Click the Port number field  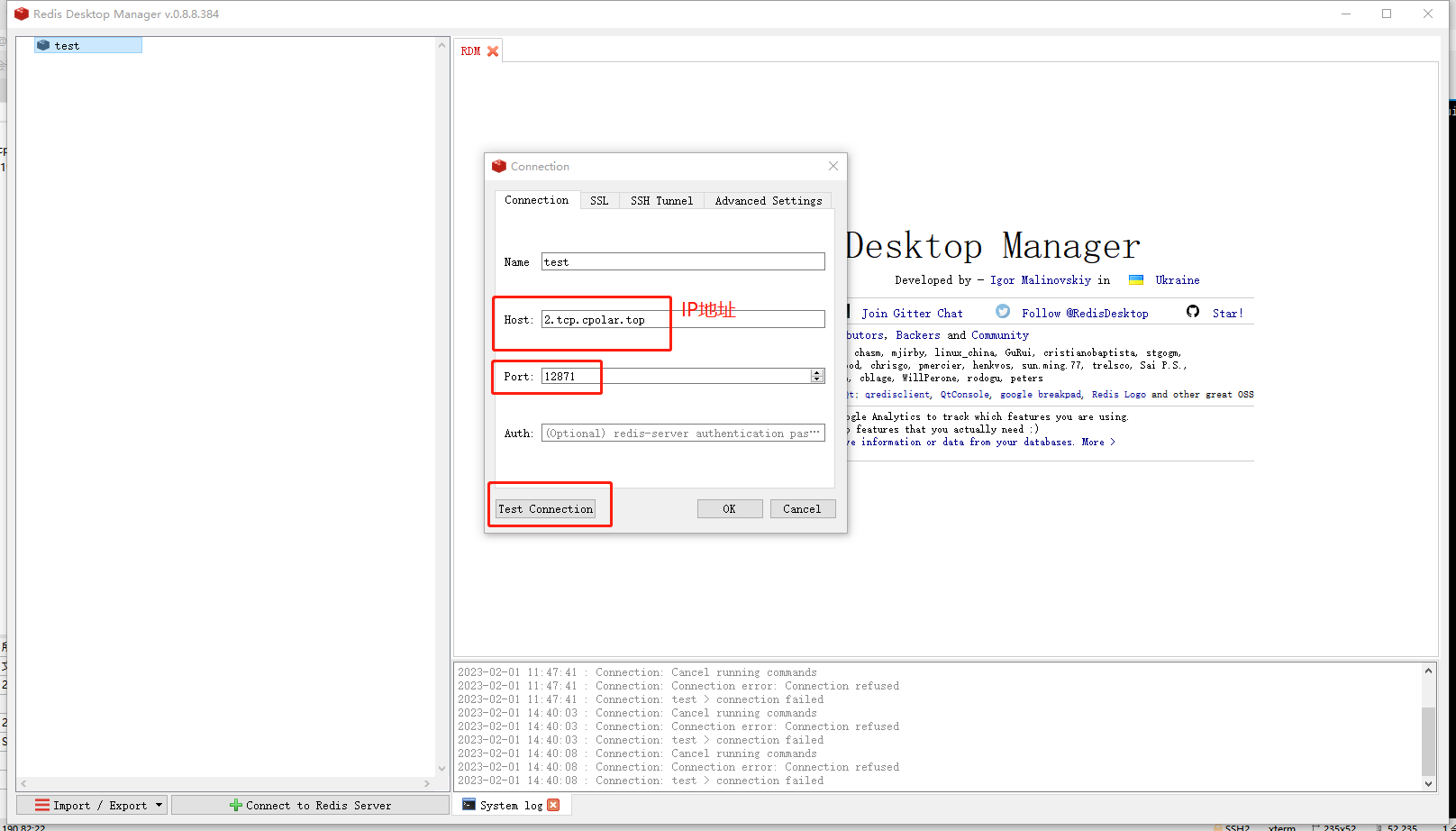676,377
